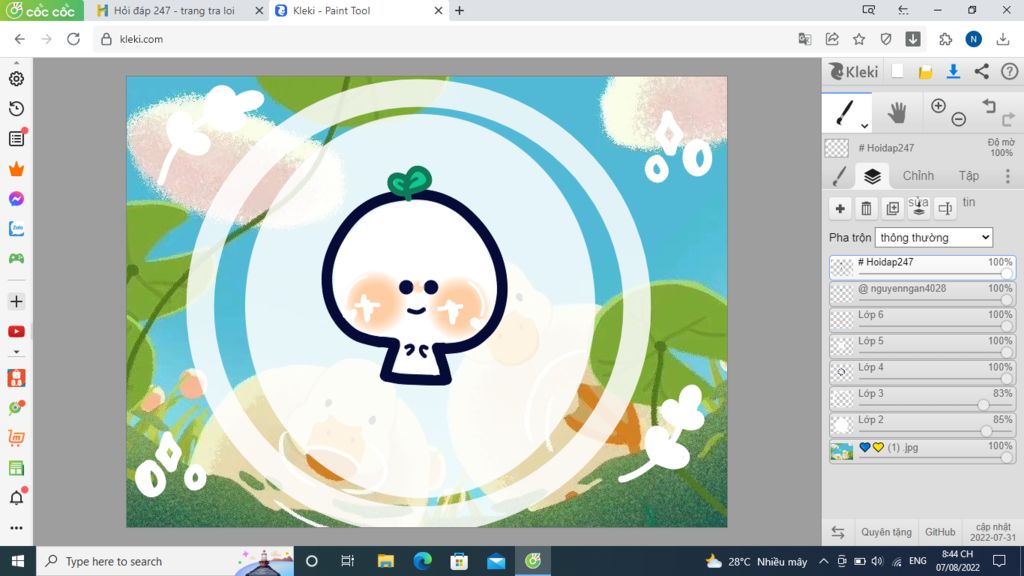Click the kleki.com address bar
This screenshot has width=1024, height=576.
pyautogui.click(x=444, y=39)
